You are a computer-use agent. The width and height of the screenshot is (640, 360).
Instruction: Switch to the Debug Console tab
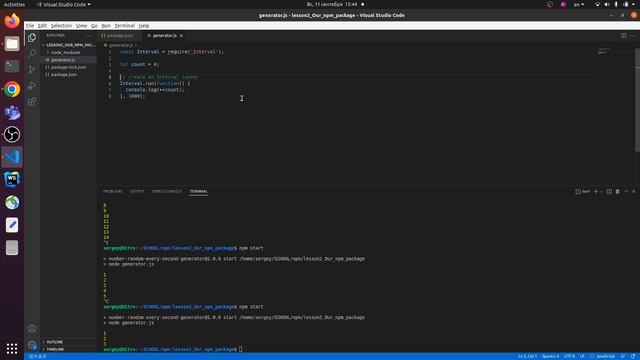(x=167, y=191)
